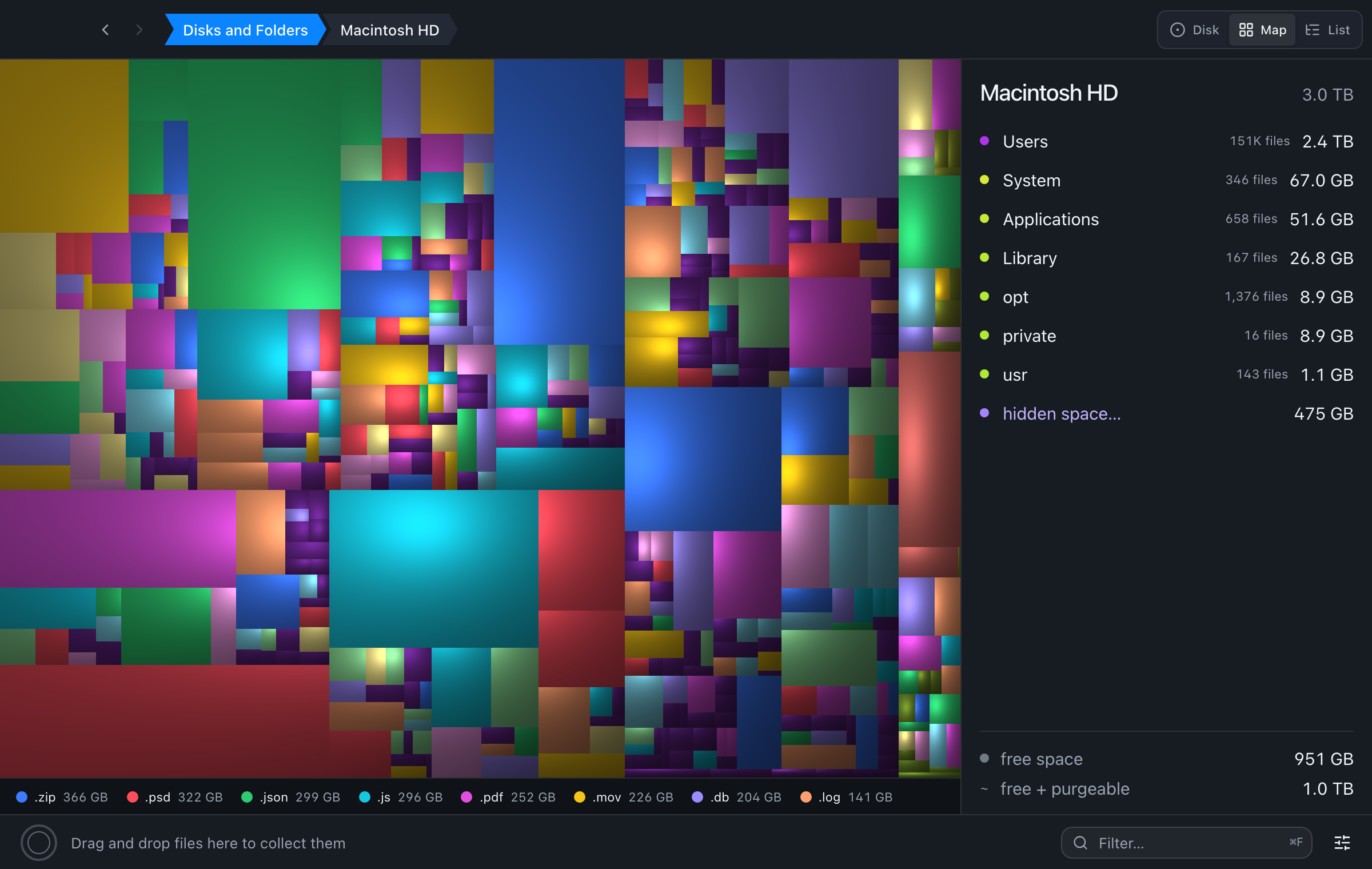
Task: Click the Macintosh HD title in sidebar
Action: (x=1049, y=93)
